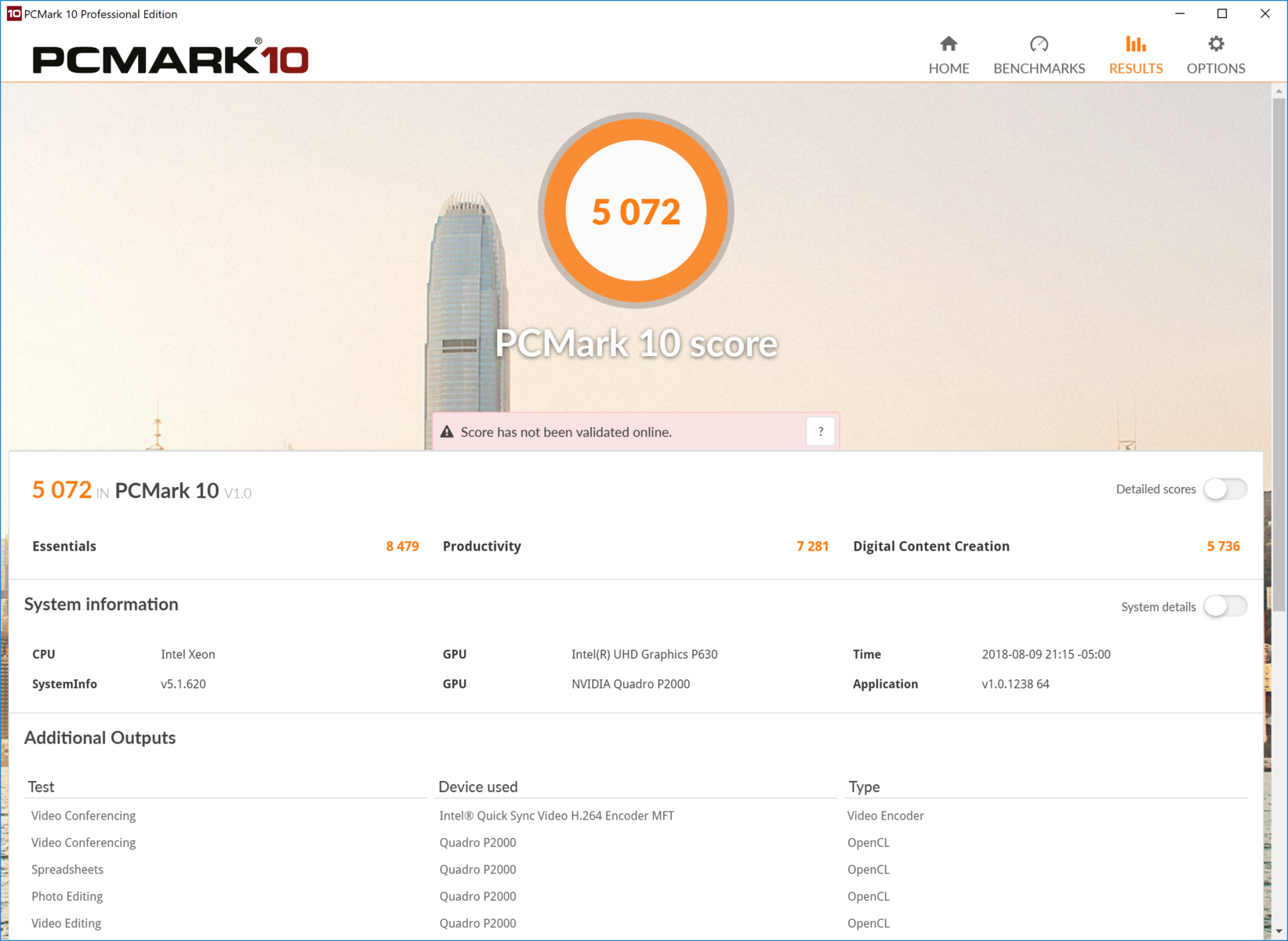Viewport: 1288px width, 941px height.
Task: Click the Home house icon
Action: click(949, 44)
